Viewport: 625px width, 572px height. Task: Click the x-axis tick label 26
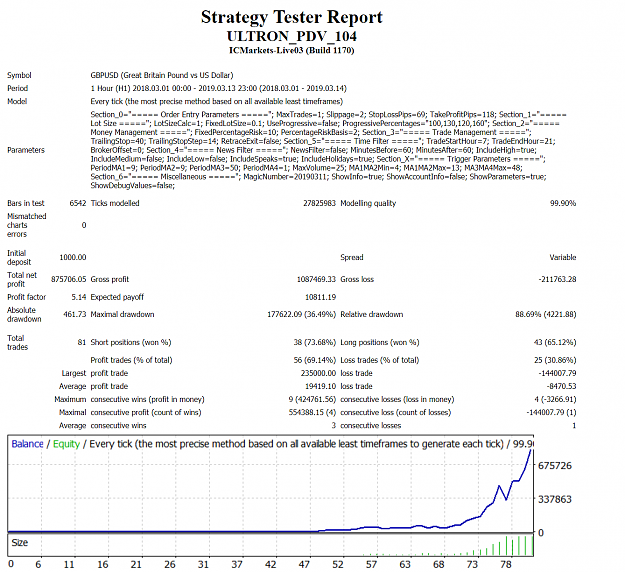(170, 564)
